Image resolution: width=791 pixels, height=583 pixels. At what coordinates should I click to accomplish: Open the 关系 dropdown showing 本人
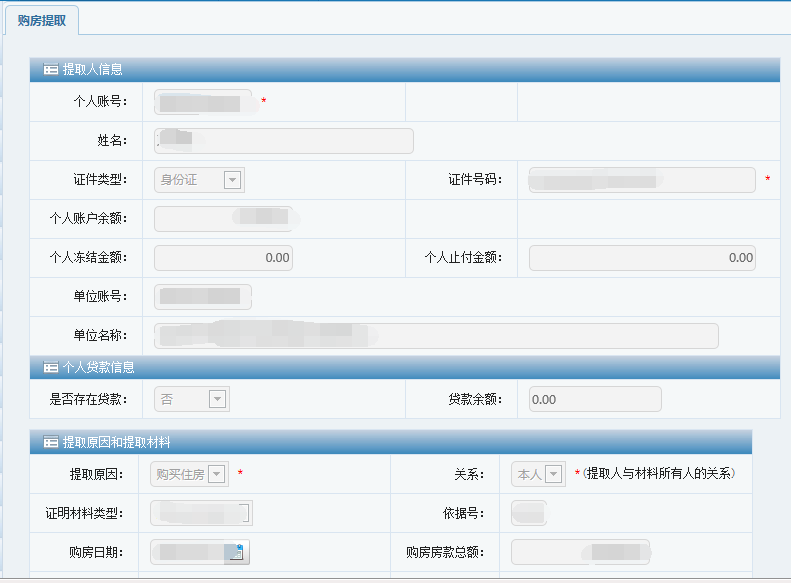pos(538,474)
